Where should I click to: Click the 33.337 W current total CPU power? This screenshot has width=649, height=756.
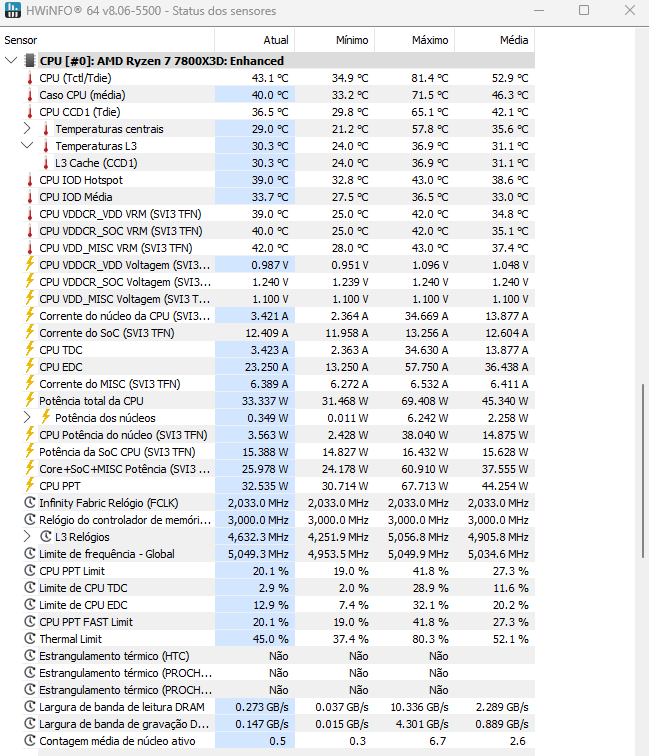coord(265,401)
